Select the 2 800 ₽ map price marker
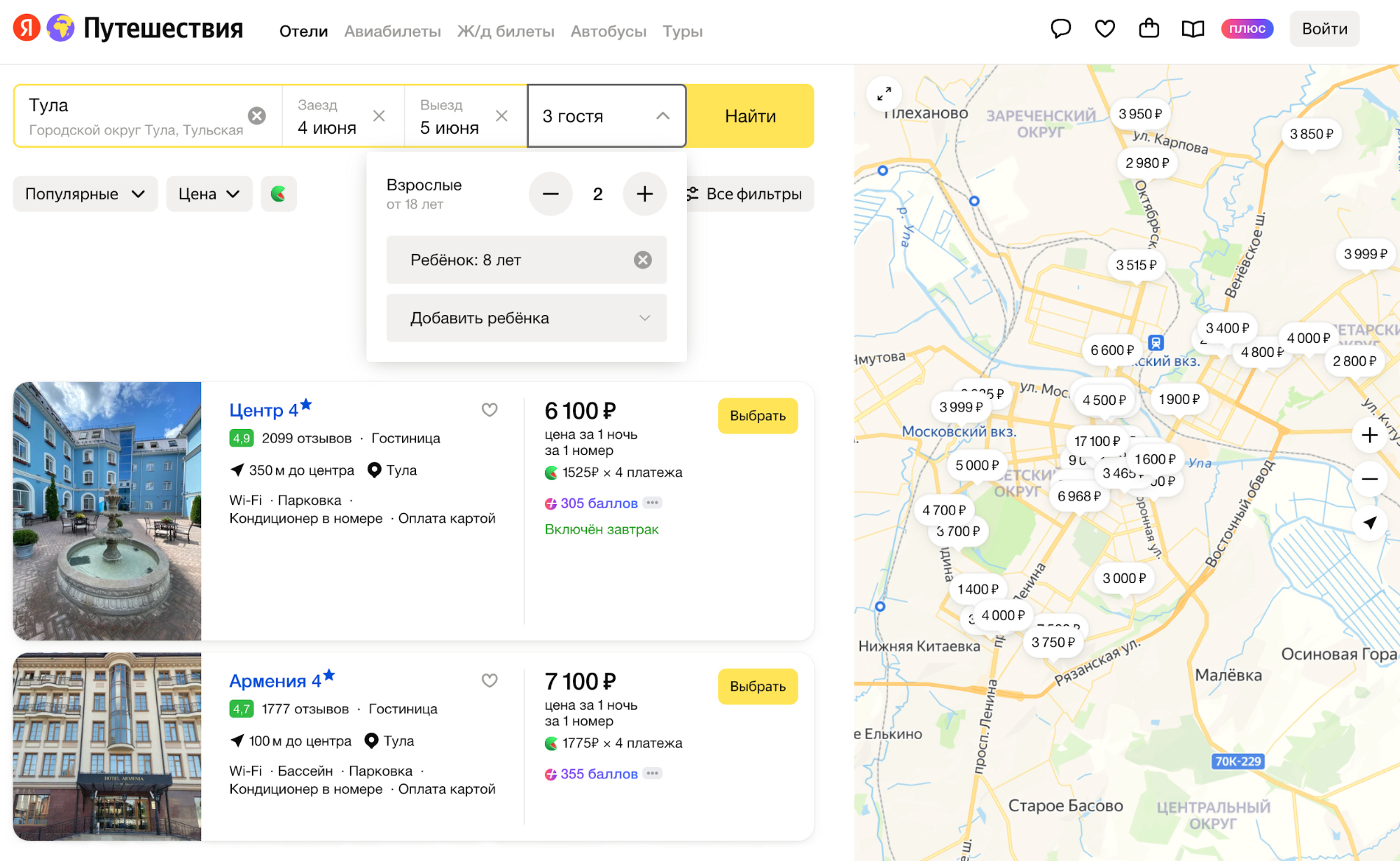The image size is (1400, 861). click(1354, 361)
